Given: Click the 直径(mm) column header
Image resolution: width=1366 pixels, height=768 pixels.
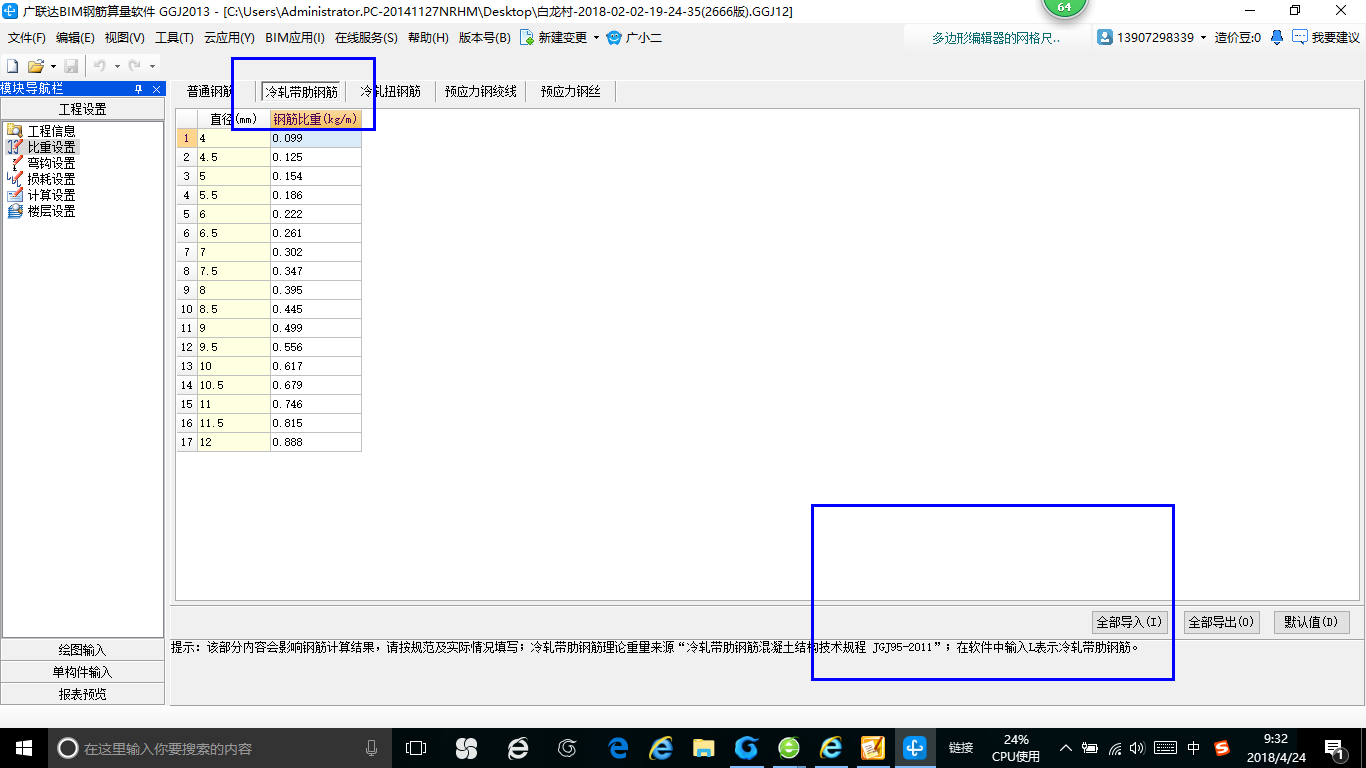Looking at the screenshot, I should (x=234, y=119).
